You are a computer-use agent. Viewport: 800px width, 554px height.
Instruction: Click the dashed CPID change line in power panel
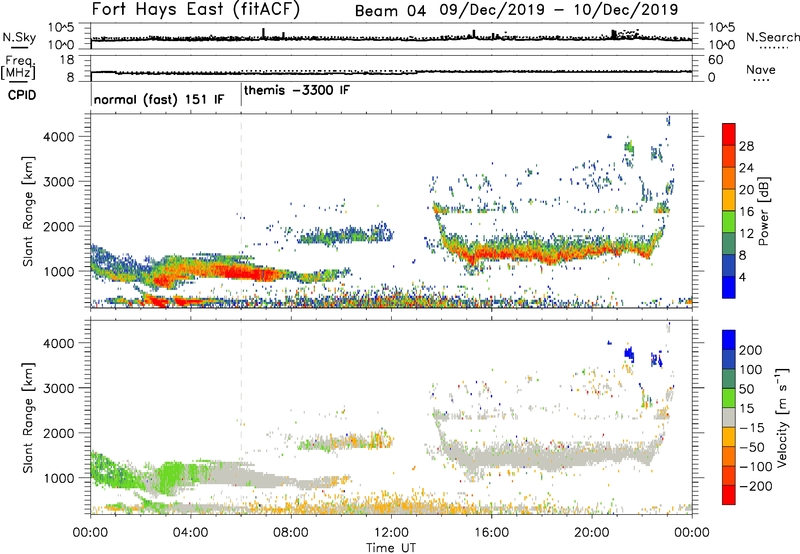pos(241,210)
